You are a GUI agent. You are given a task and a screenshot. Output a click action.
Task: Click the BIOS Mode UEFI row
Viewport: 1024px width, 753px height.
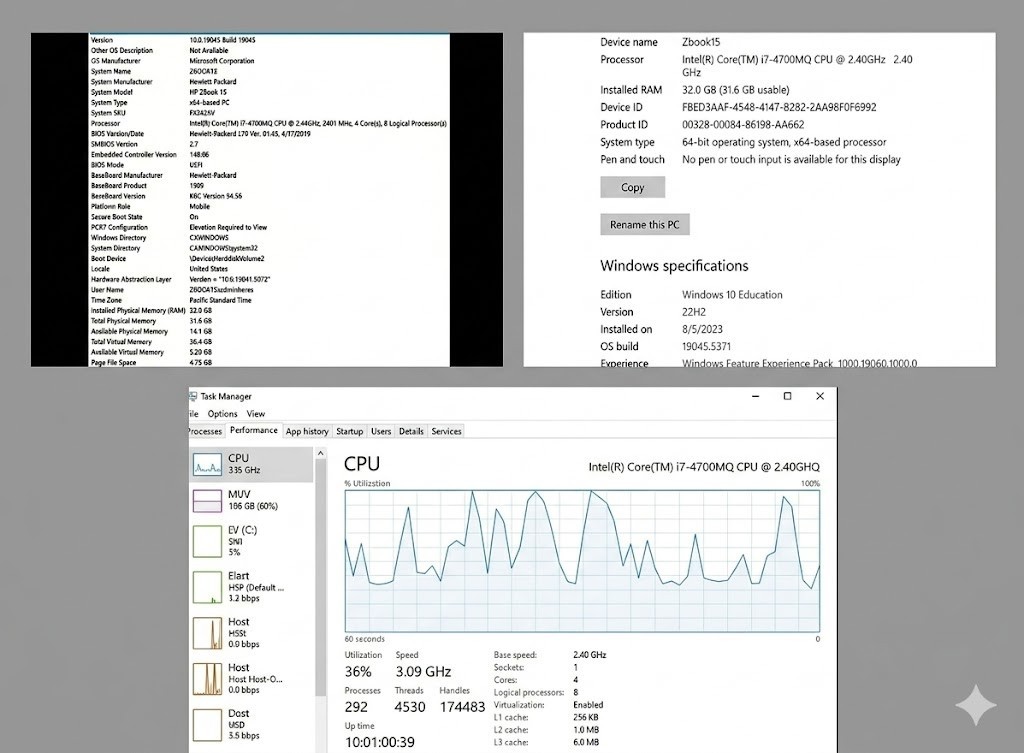[x=269, y=165]
